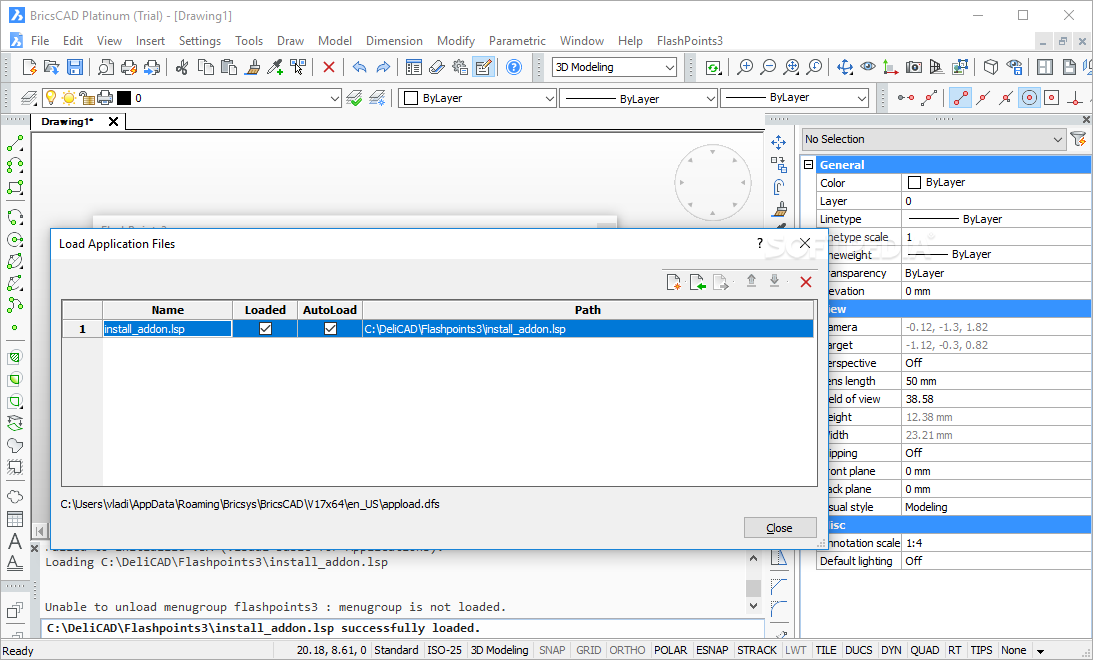The image size is (1093, 660).
Task: Uncheck Loaded checkbox for install_addon.lsp
Action: (x=265, y=328)
